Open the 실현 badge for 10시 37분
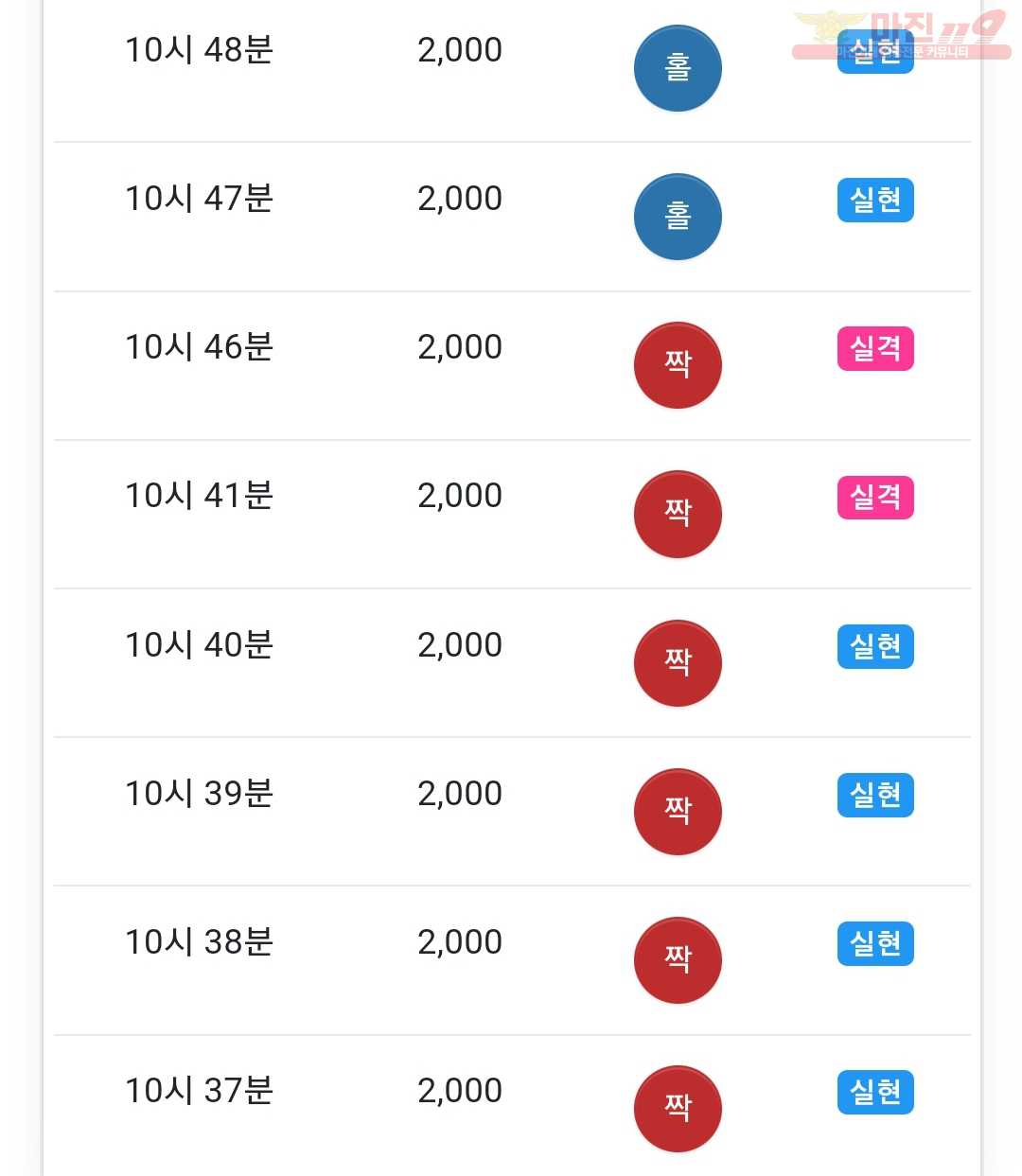Screen dimensions: 1022x1176 click(x=875, y=1092)
